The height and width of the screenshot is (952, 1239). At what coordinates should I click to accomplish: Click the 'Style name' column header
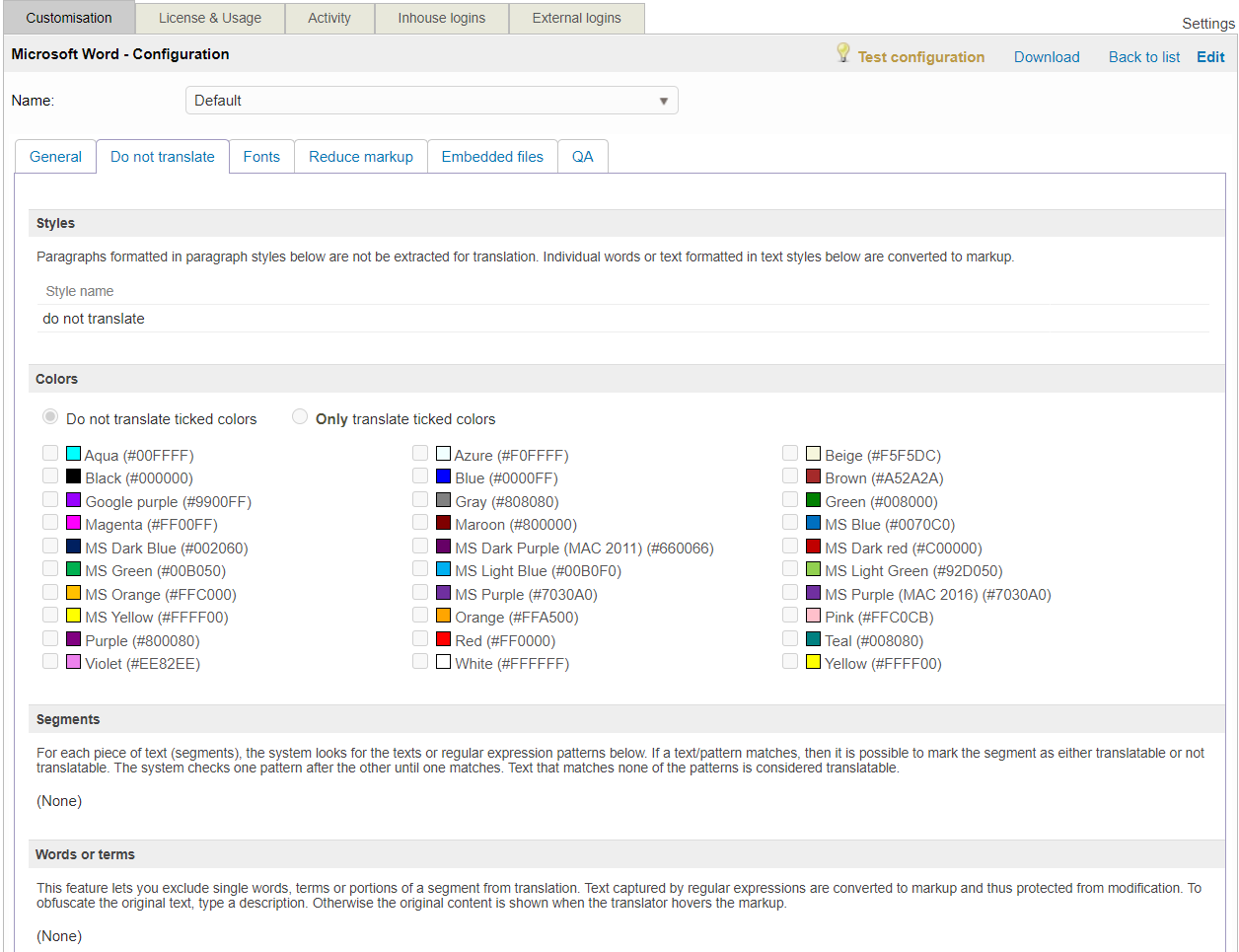click(x=80, y=291)
